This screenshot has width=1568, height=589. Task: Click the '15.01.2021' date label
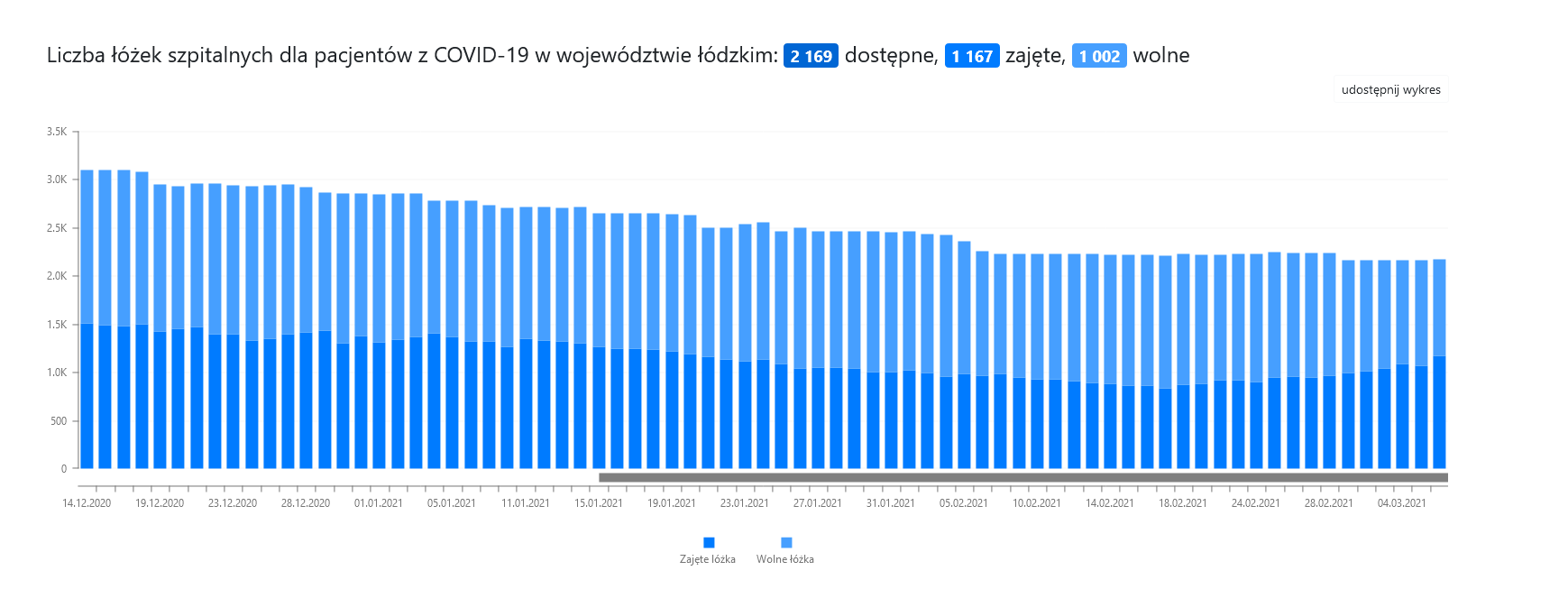[599, 503]
